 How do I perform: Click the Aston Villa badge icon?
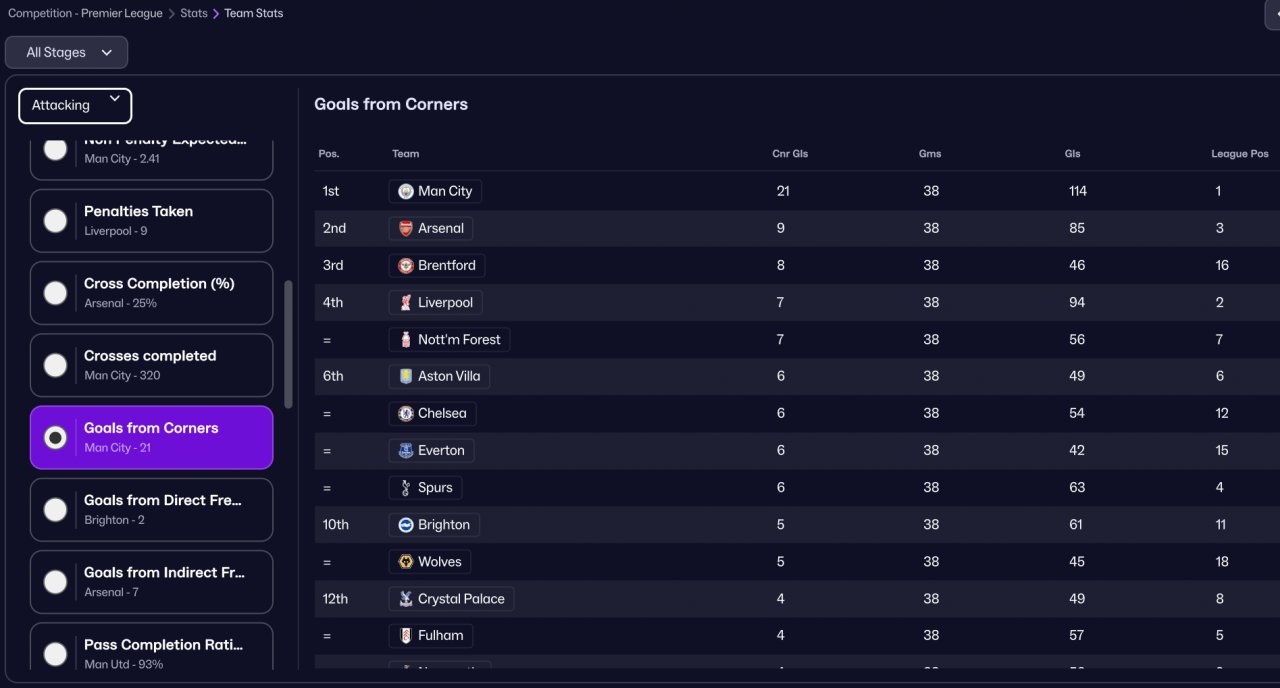(406, 376)
